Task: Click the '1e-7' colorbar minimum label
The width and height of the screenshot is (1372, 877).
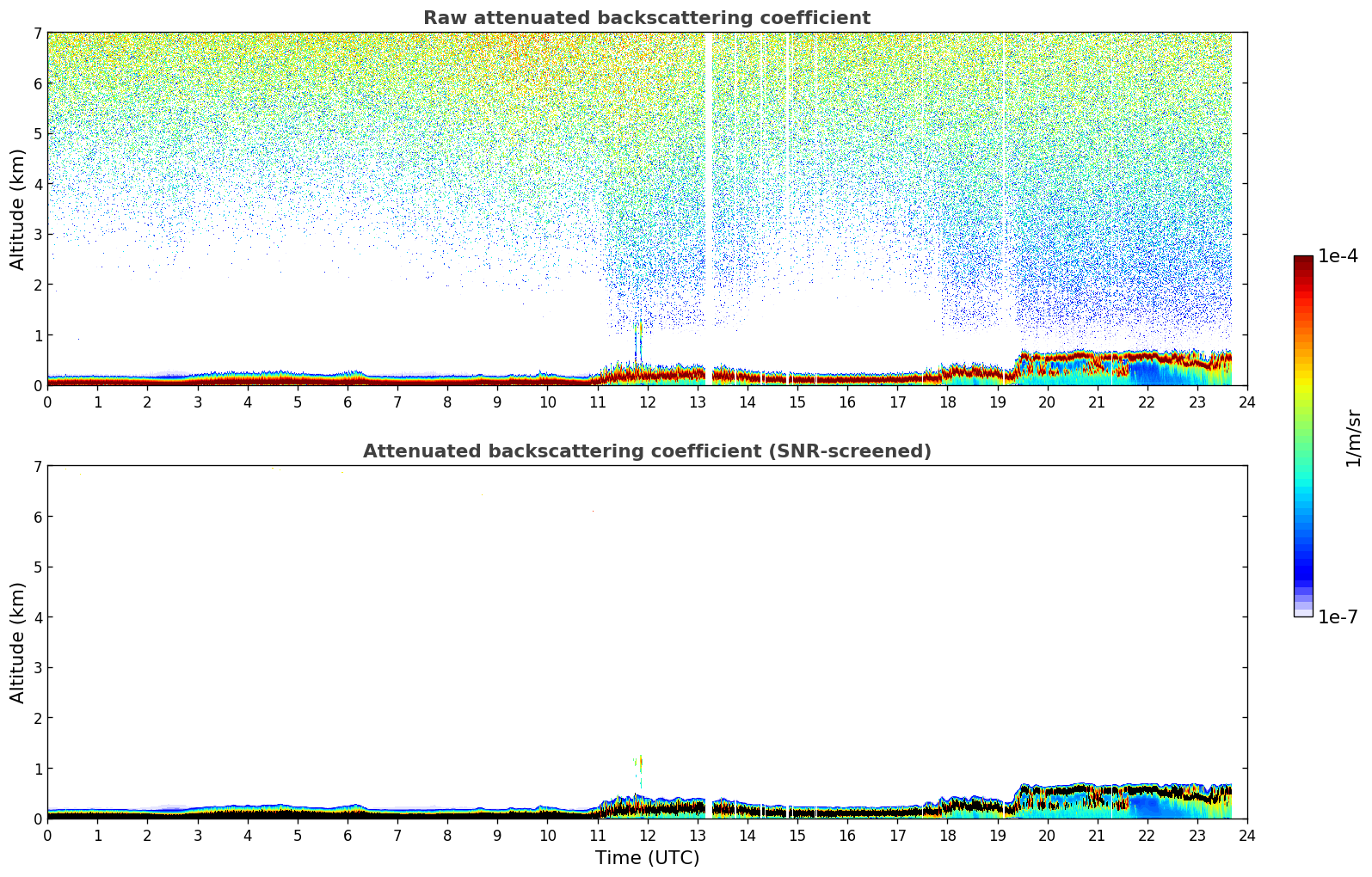Action: coord(1338,616)
